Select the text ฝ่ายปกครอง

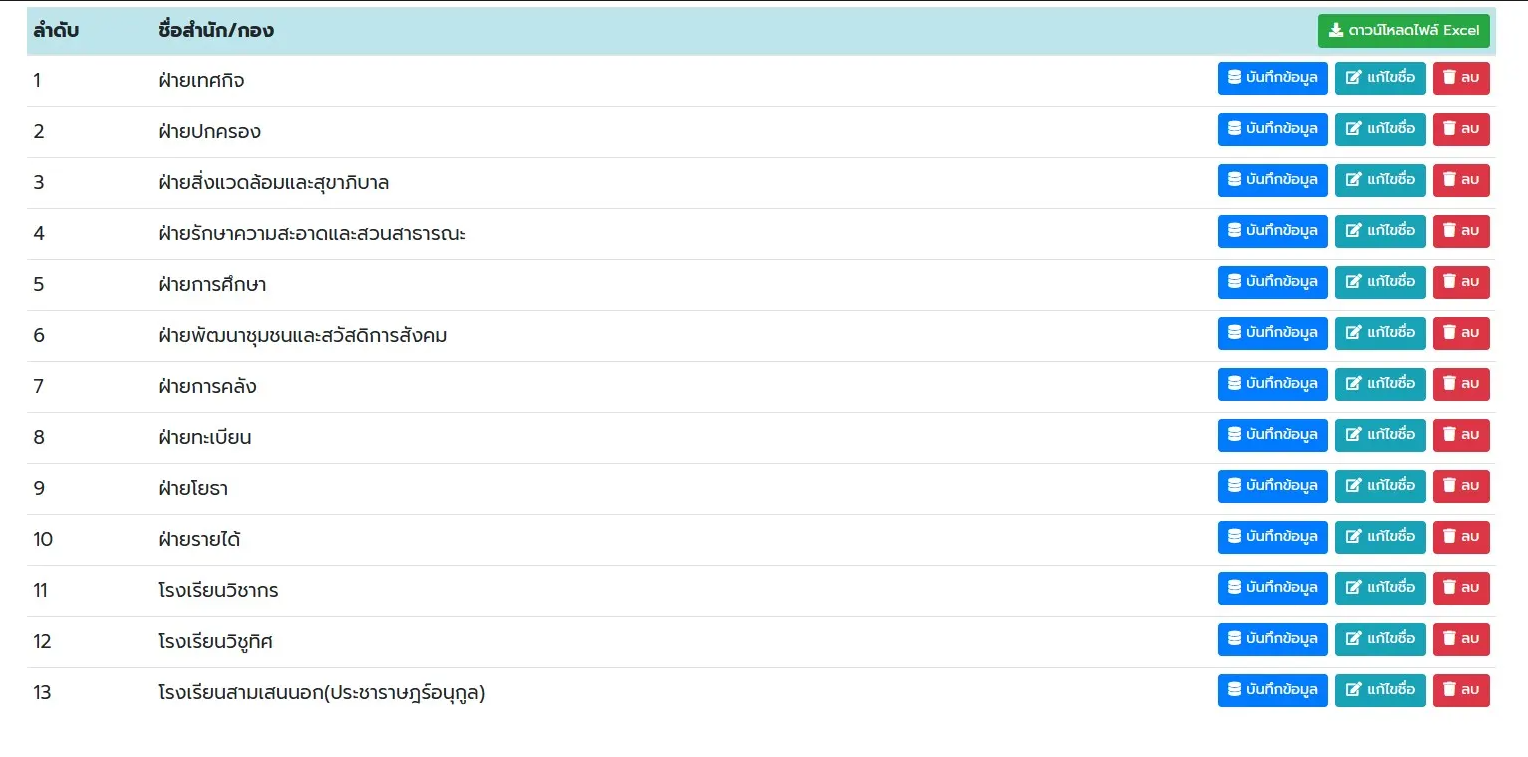(209, 132)
